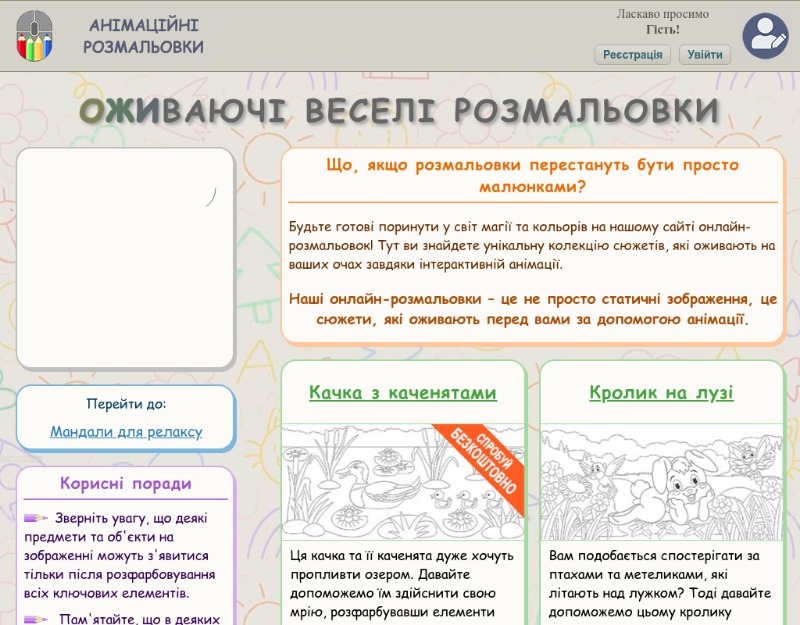The image size is (800, 625).
Task: Click the Перейти до: label
Action: pyautogui.click(x=126, y=404)
